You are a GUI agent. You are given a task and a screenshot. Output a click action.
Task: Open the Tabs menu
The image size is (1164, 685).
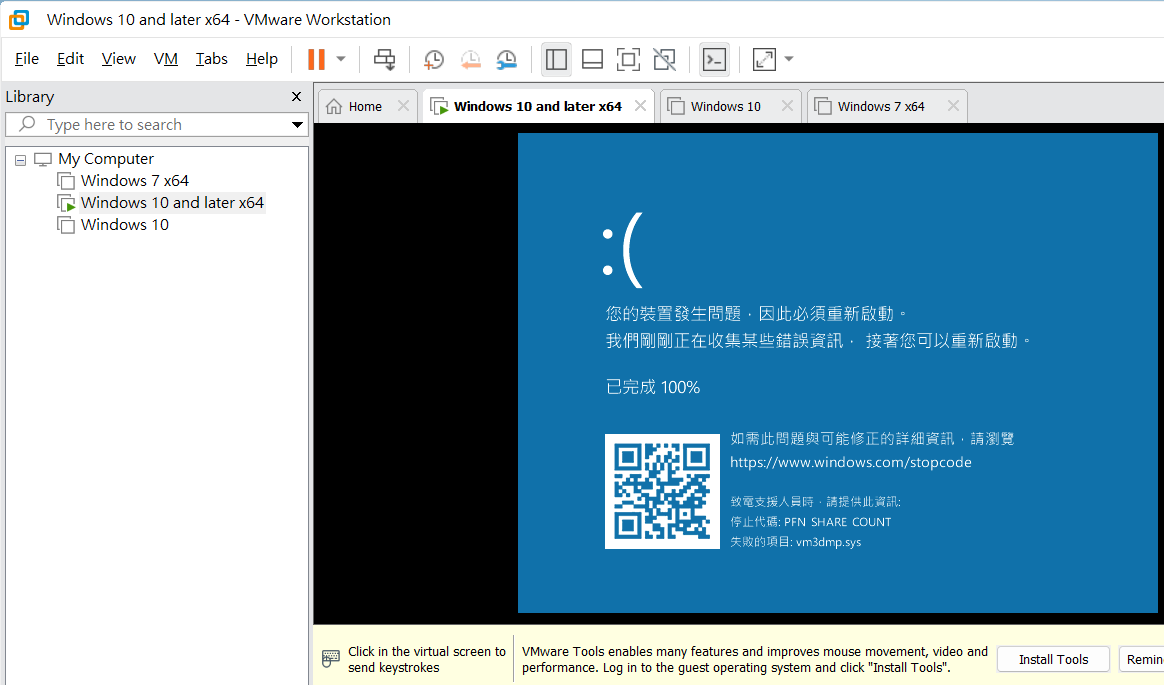click(212, 59)
